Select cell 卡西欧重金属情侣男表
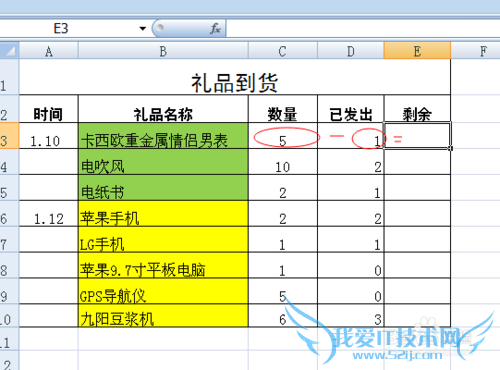 (163, 136)
